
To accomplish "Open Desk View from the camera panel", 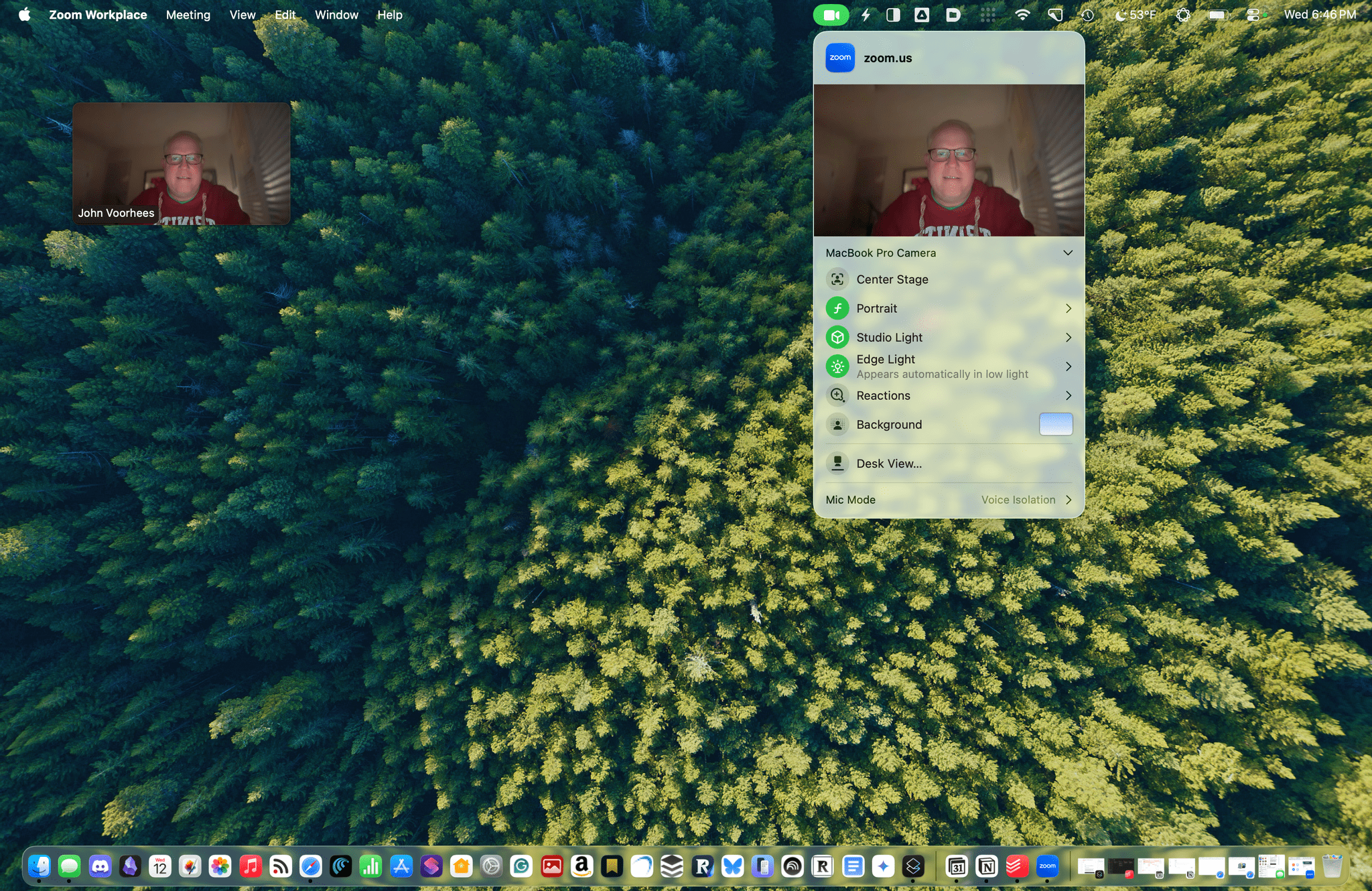I will [x=888, y=464].
